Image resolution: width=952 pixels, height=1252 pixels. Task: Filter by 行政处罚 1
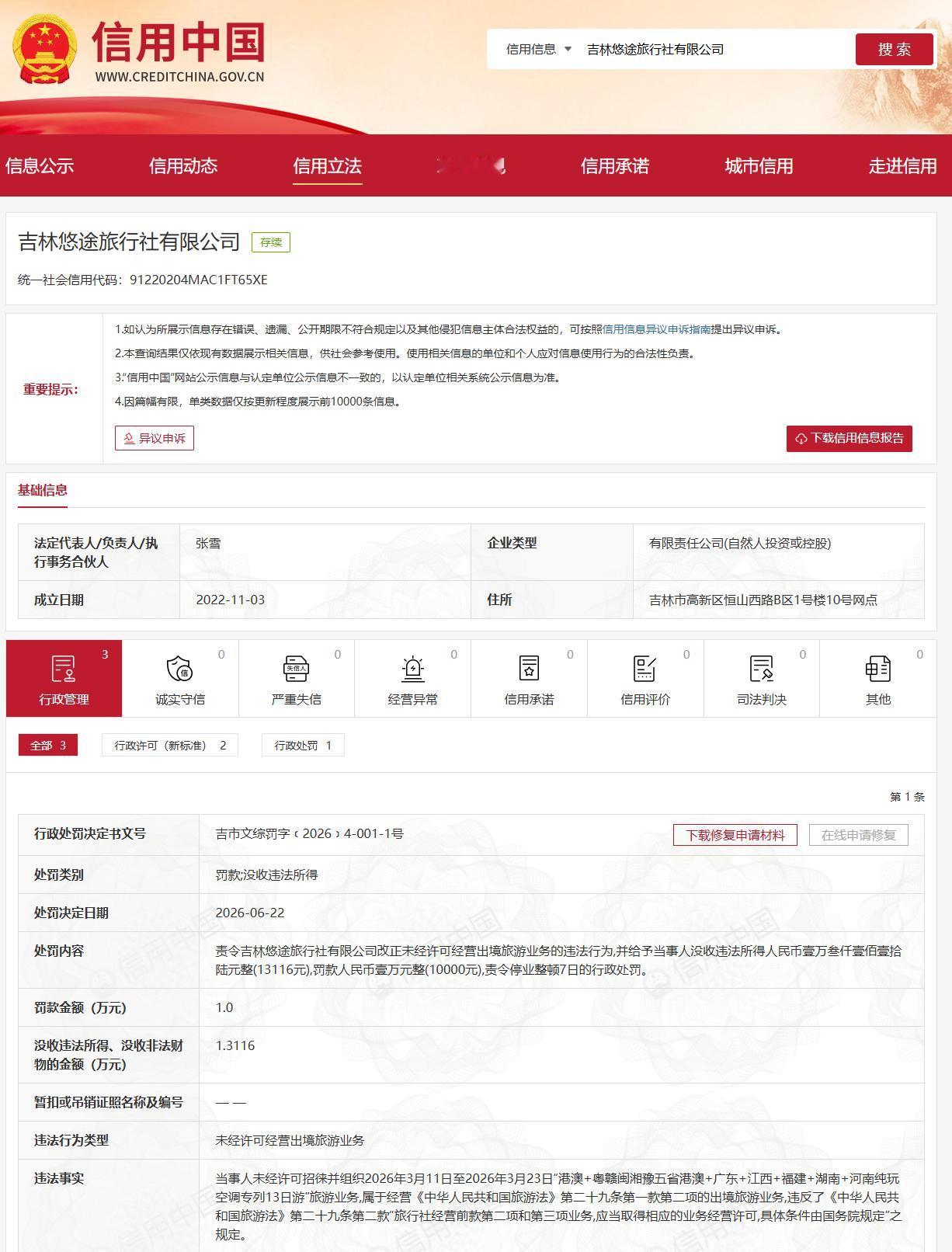pyautogui.click(x=303, y=746)
